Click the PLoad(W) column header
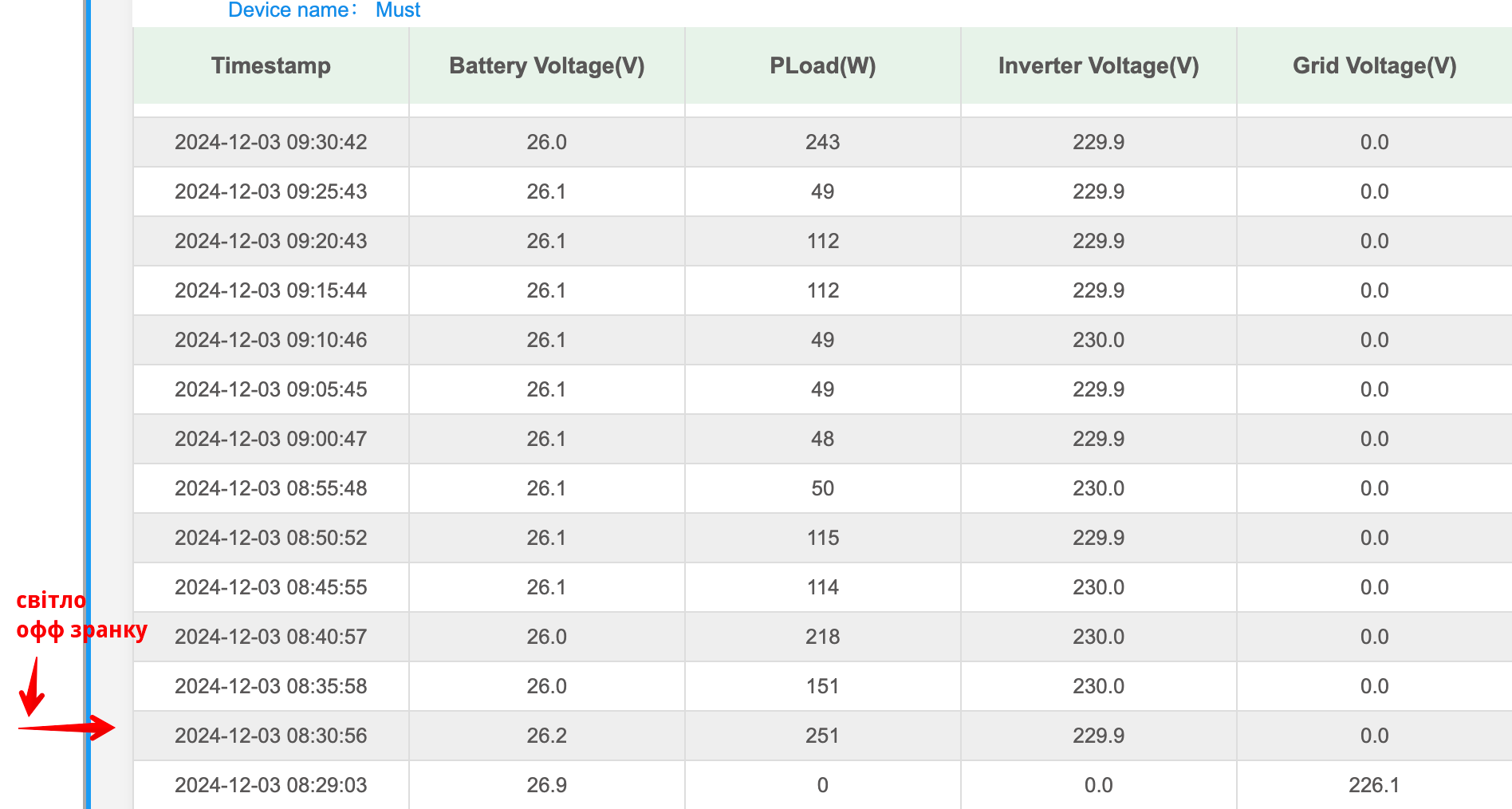1512x809 pixels. [823, 65]
